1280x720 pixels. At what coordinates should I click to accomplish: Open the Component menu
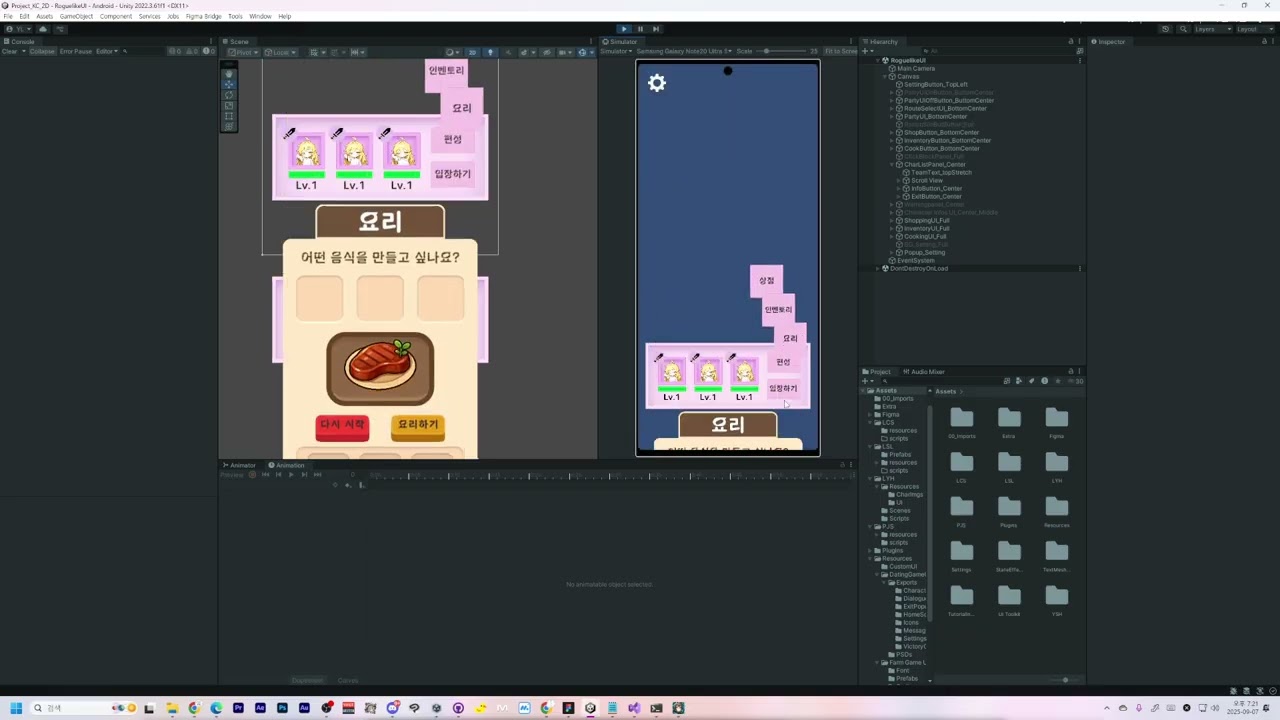116,16
